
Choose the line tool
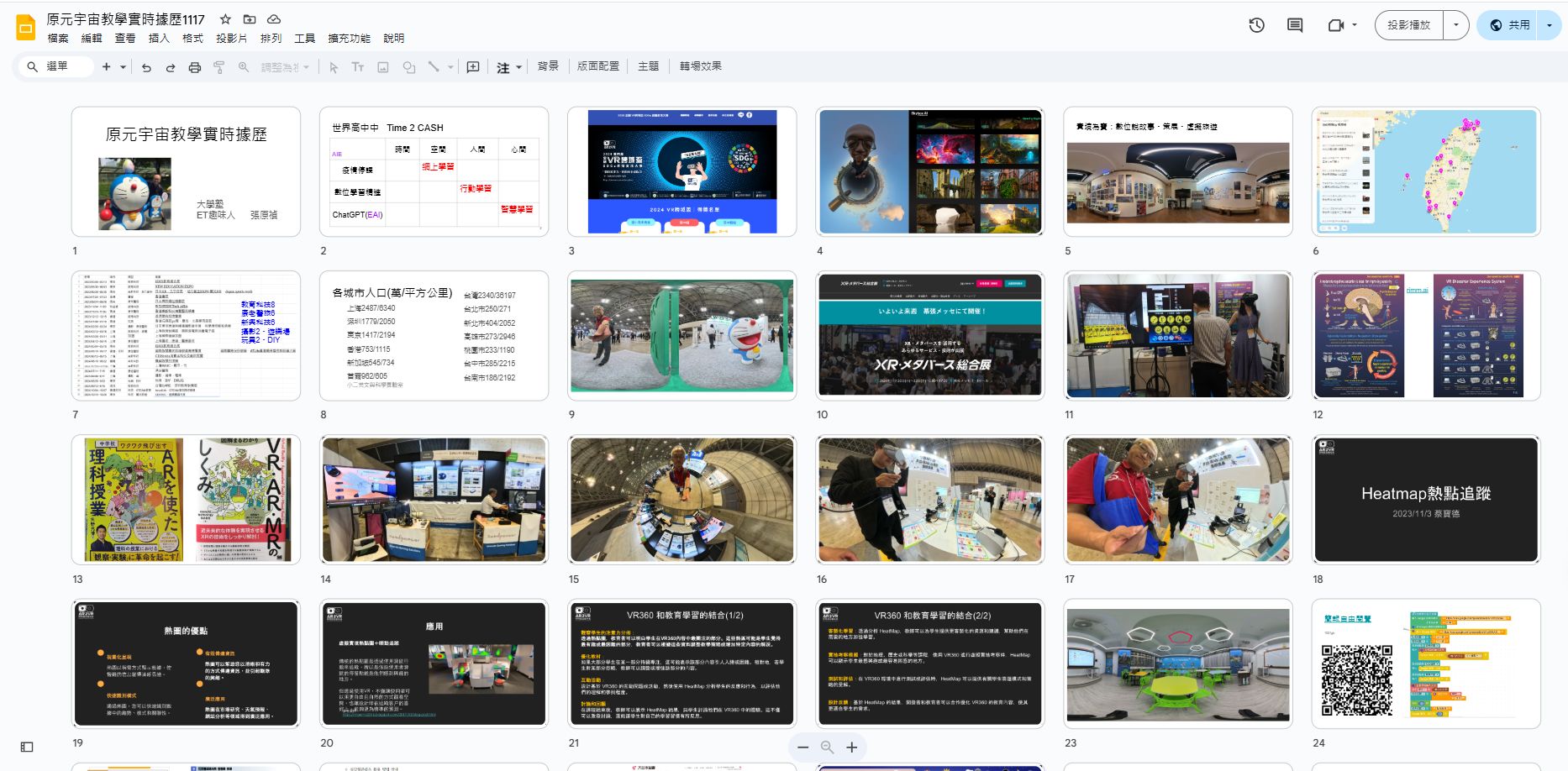[434, 67]
